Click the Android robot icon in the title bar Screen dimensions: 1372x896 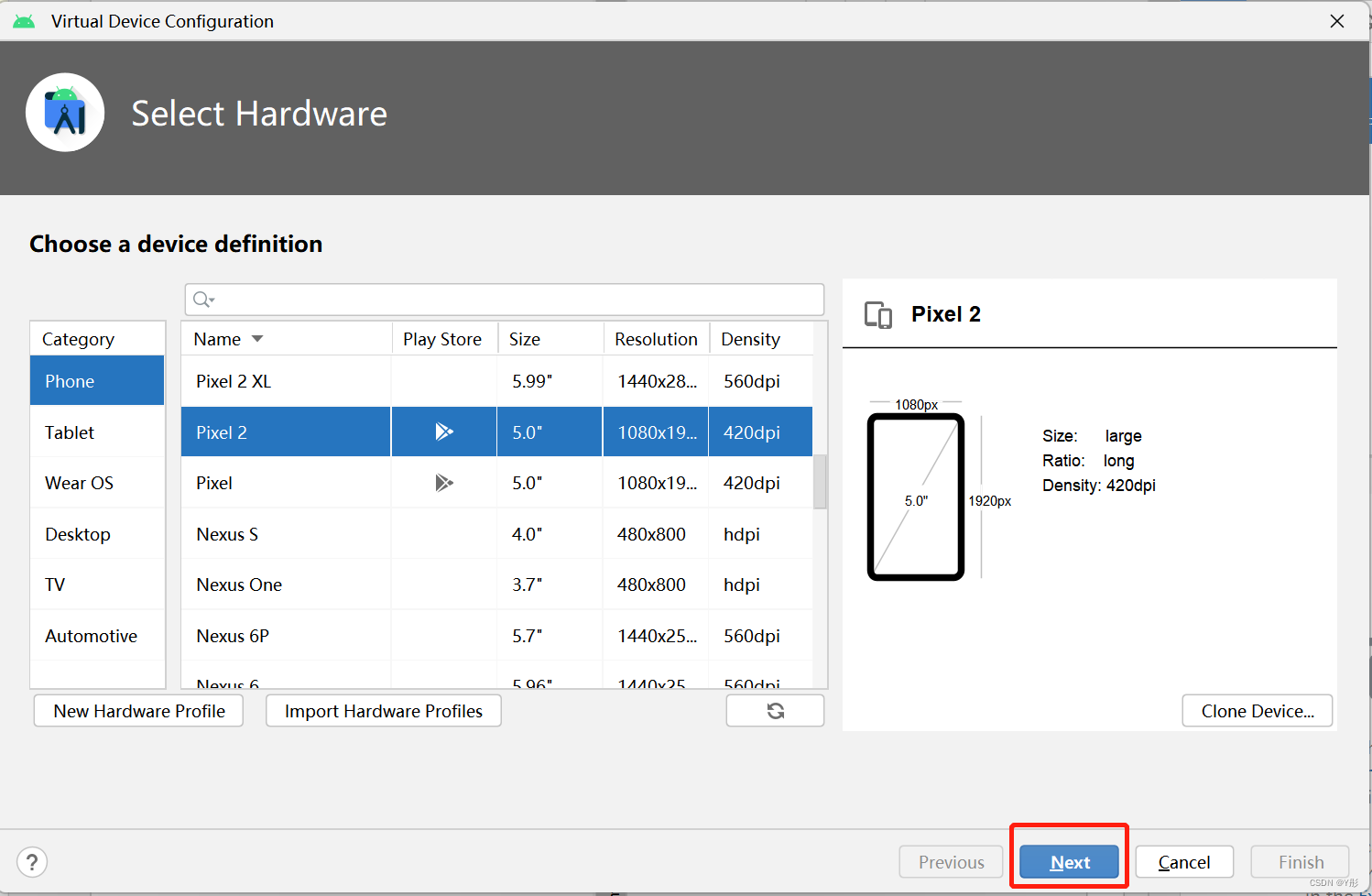(23, 20)
